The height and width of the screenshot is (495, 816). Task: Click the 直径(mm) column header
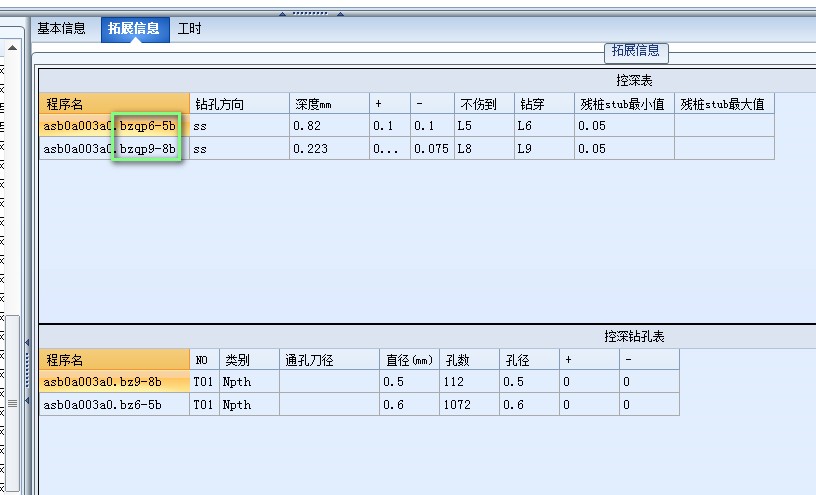[410, 360]
